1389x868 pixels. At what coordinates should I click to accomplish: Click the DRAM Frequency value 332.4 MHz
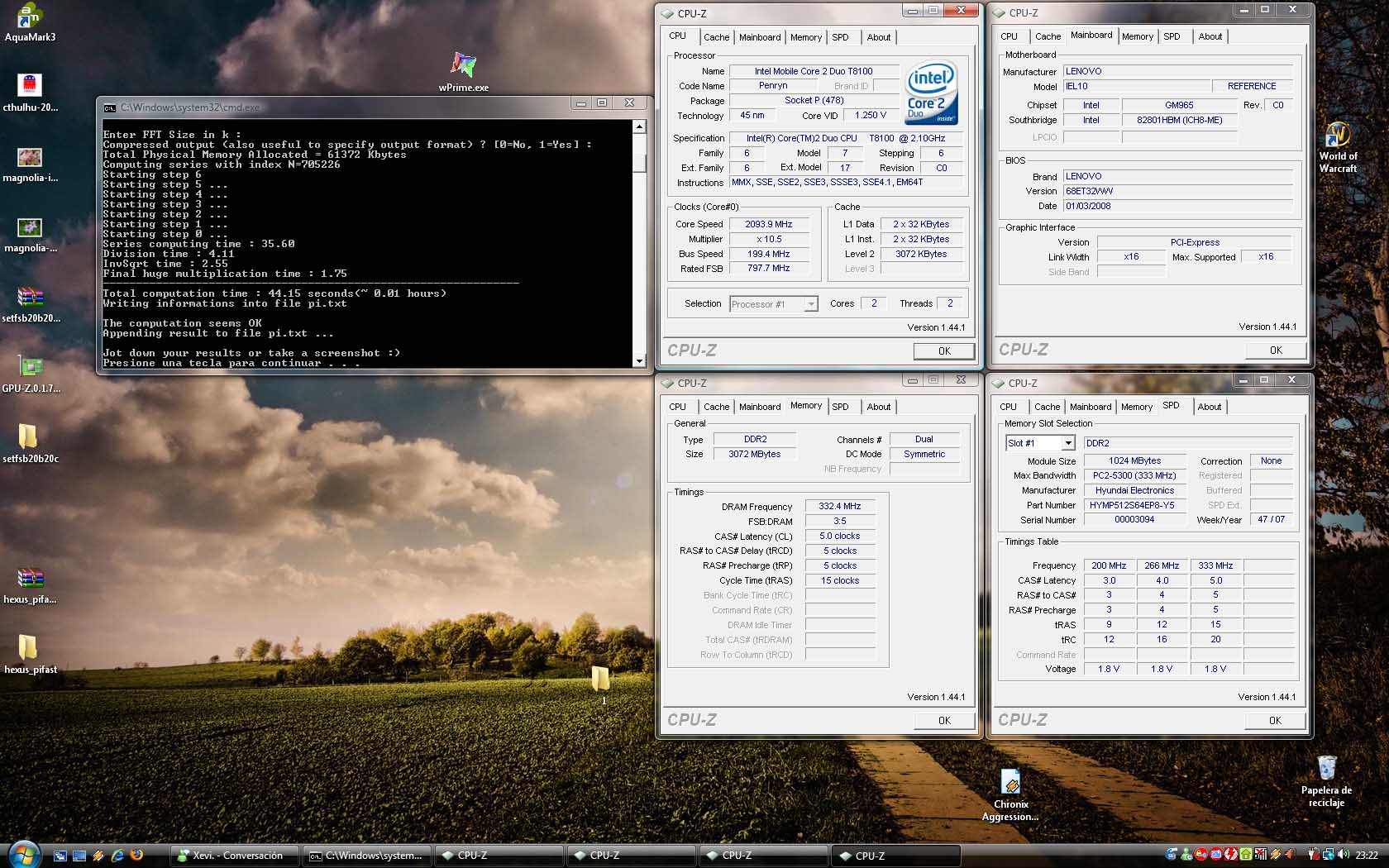[839, 506]
